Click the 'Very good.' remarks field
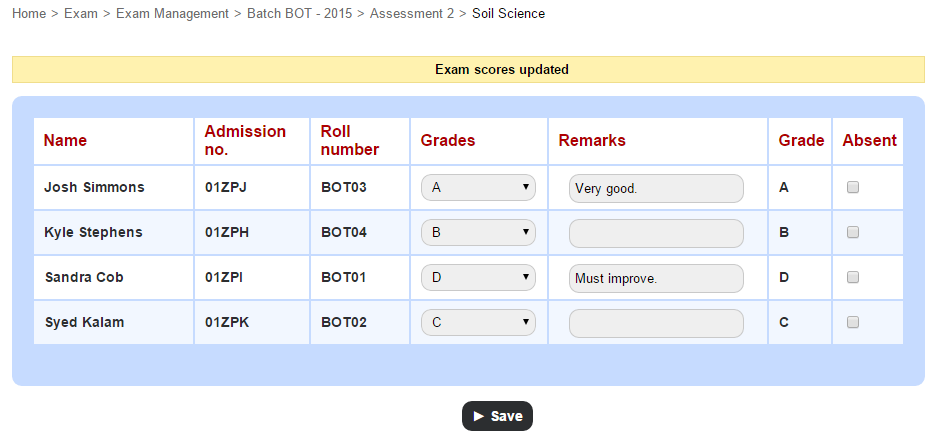The width and height of the screenshot is (937, 440). [x=656, y=188]
